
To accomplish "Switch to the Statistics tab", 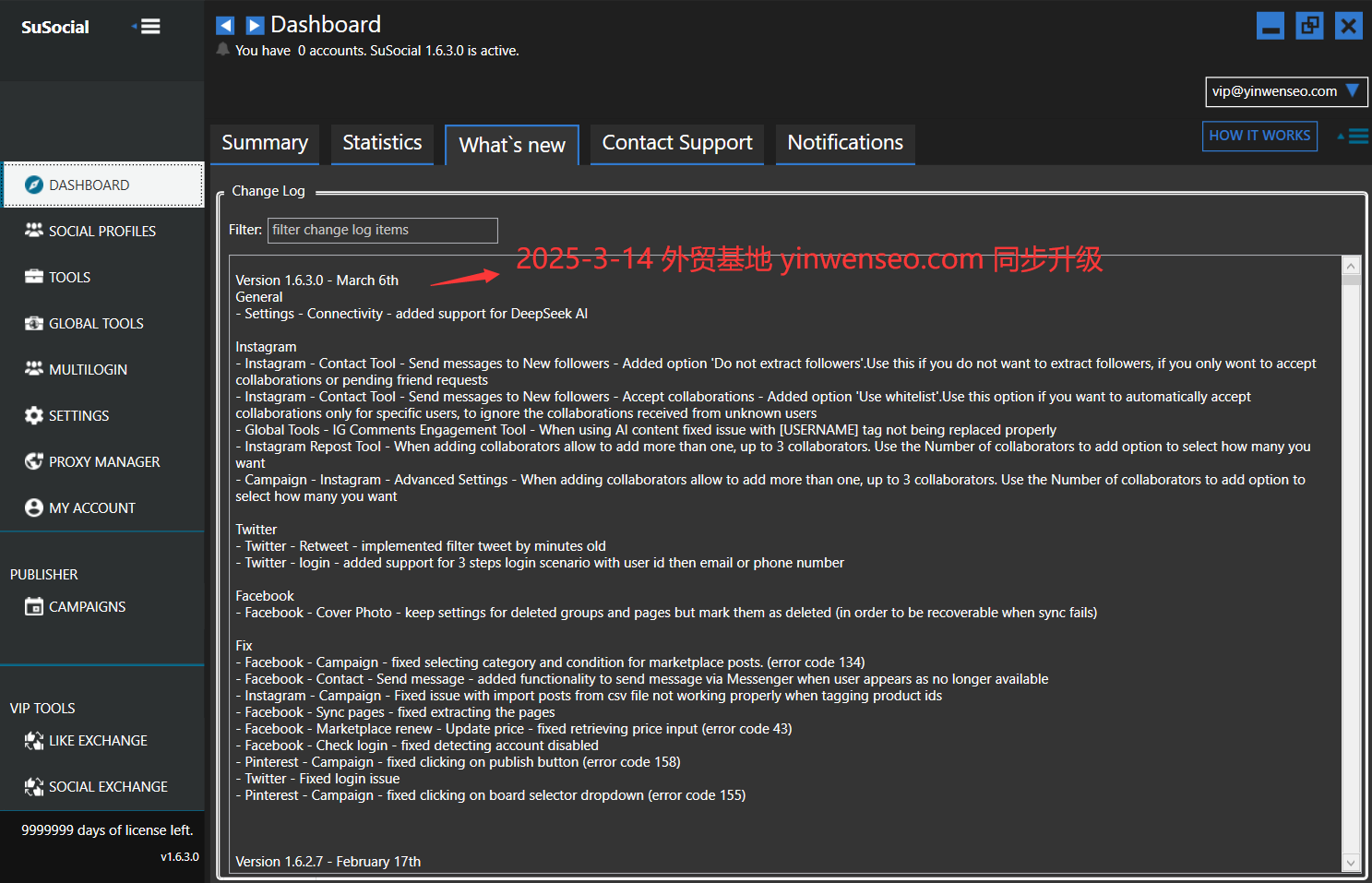I will 382,144.
